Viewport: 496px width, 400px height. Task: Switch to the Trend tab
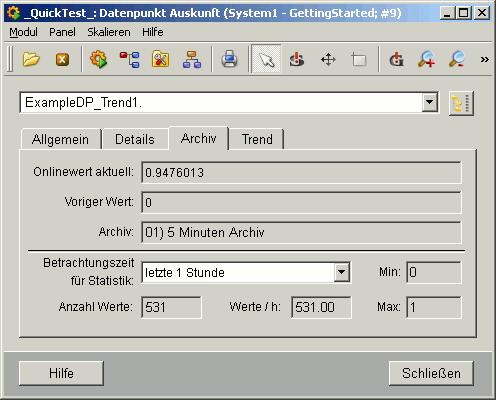257,139
